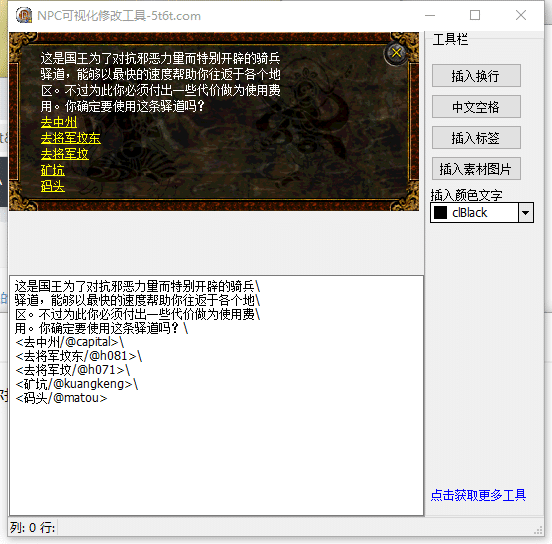This screenshot has height=544, width=552.
Task: Click the 去将军坟东 link in preview
Action: 70,138
